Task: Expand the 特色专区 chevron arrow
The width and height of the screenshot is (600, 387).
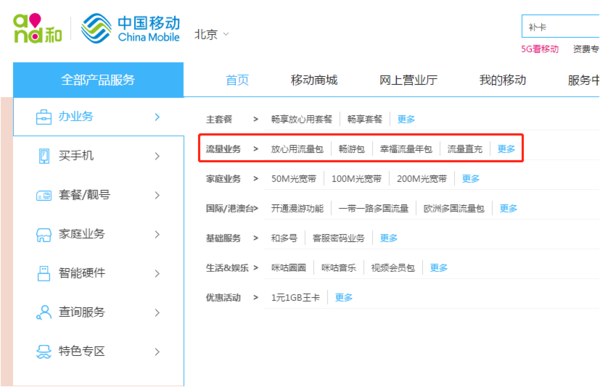Action: coord(157,351)
